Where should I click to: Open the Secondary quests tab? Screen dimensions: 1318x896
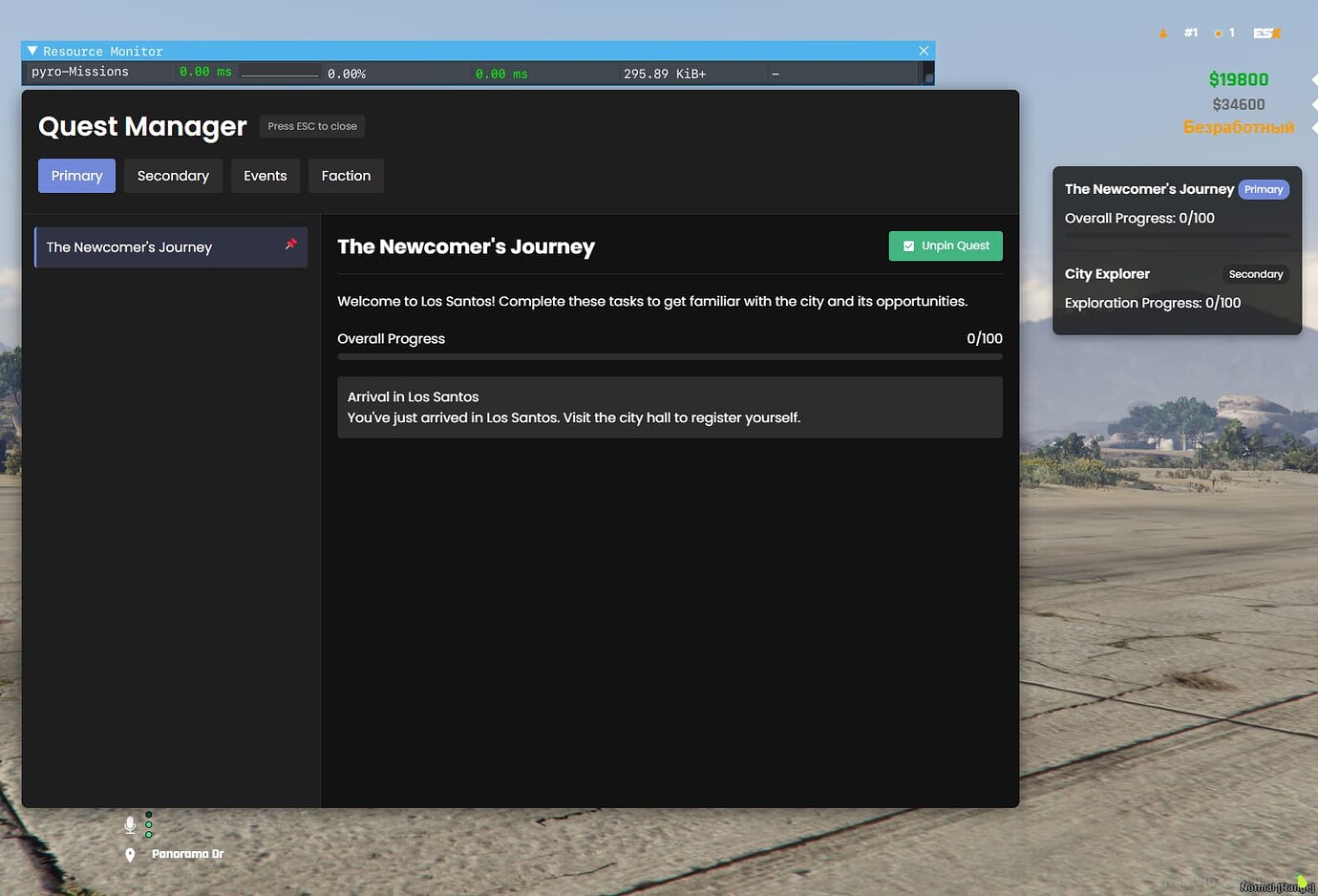pos(173,176)
